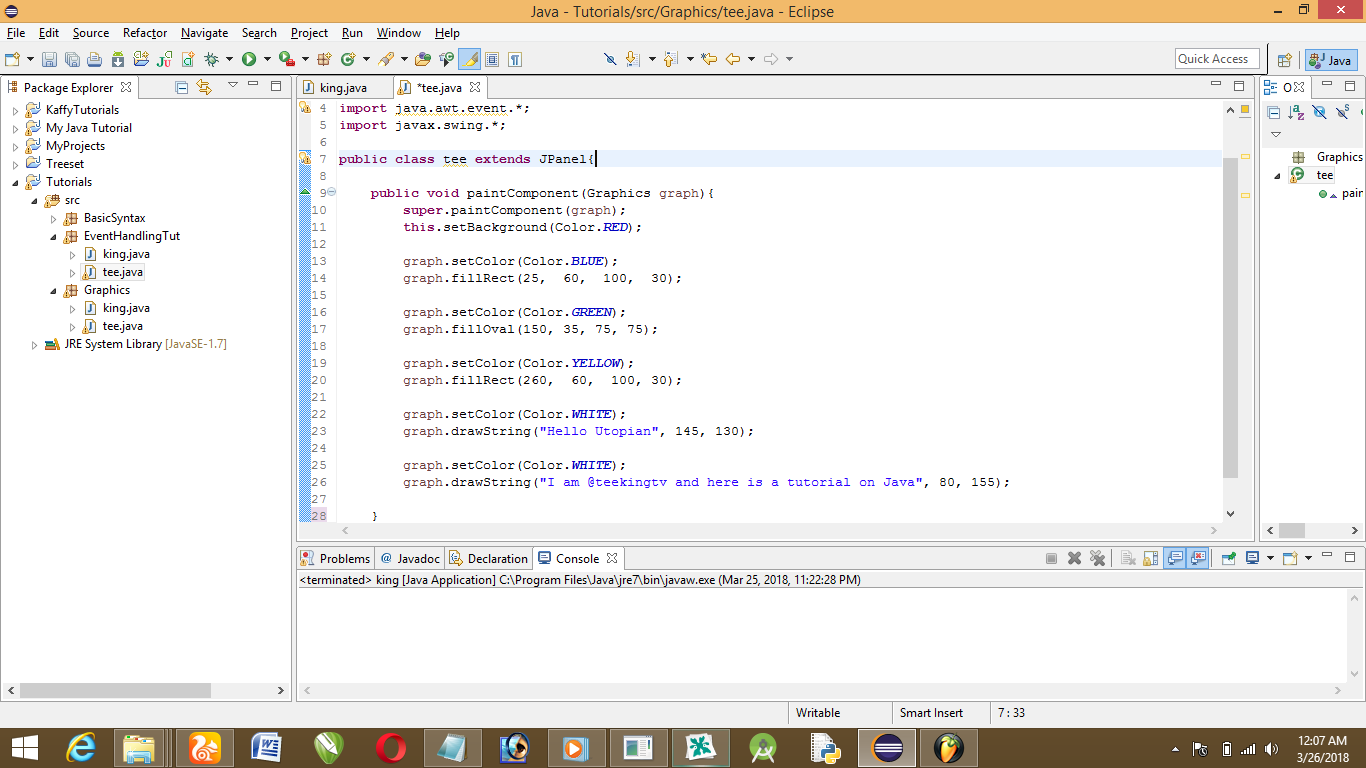Switch to the king.java editor tab
Viewport: 1366px width, 768px height.
(342, 88)
